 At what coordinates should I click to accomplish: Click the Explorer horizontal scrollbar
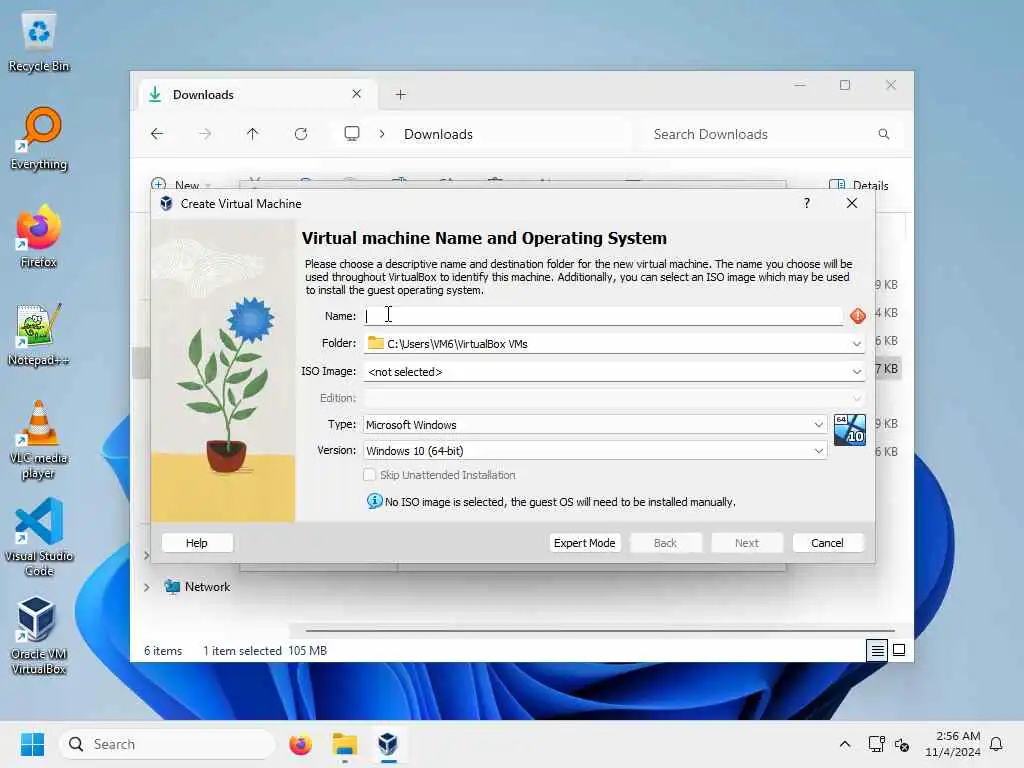(x=600, y=631)
